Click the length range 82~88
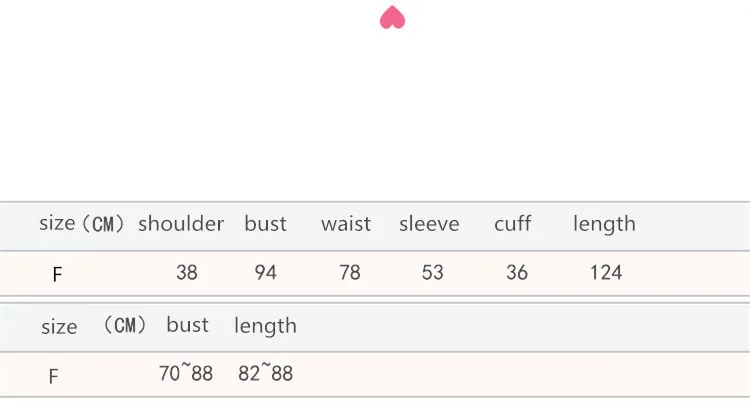The image size is (750, 408). pos(265,373)
